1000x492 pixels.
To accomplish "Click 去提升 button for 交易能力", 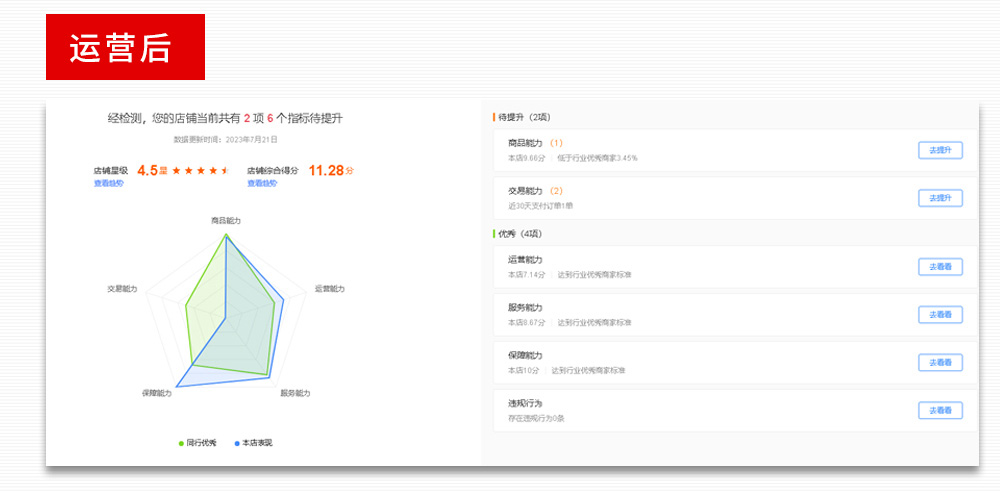I will click(x=940, y=198).
